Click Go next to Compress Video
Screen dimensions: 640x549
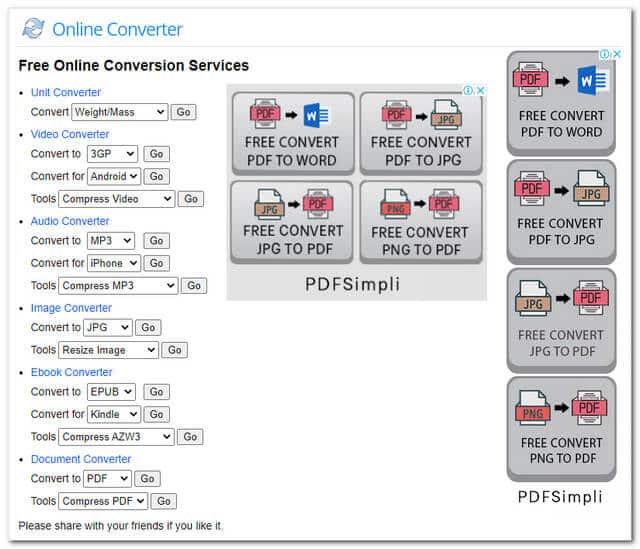point(191,199)
